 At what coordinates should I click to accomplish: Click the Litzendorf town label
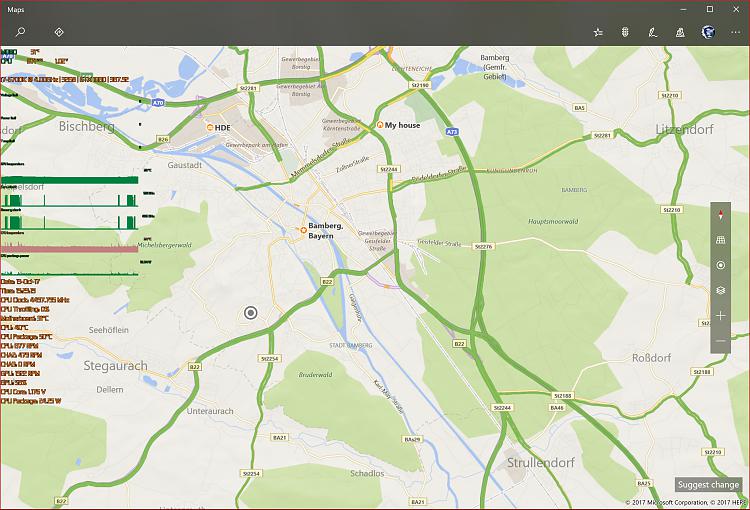[684, 129]
